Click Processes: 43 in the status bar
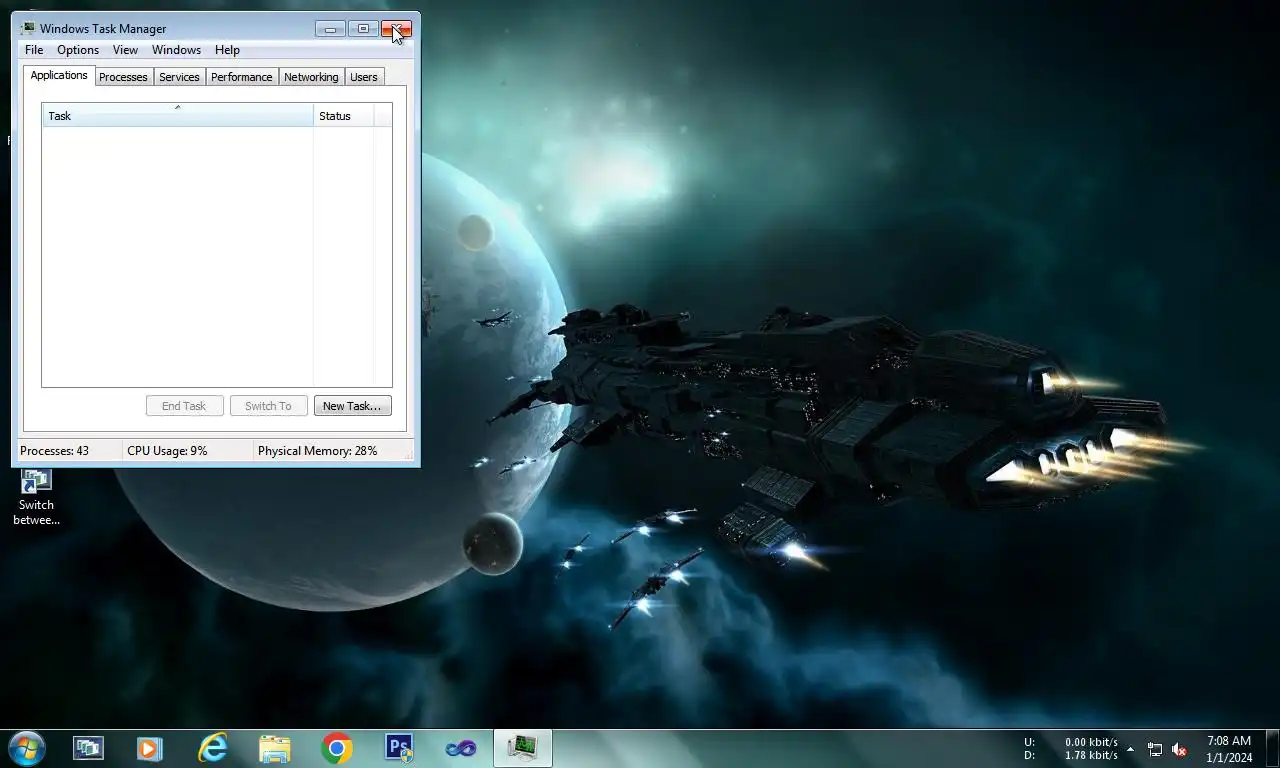The image size is (1280, 768). tap(54, 451)
